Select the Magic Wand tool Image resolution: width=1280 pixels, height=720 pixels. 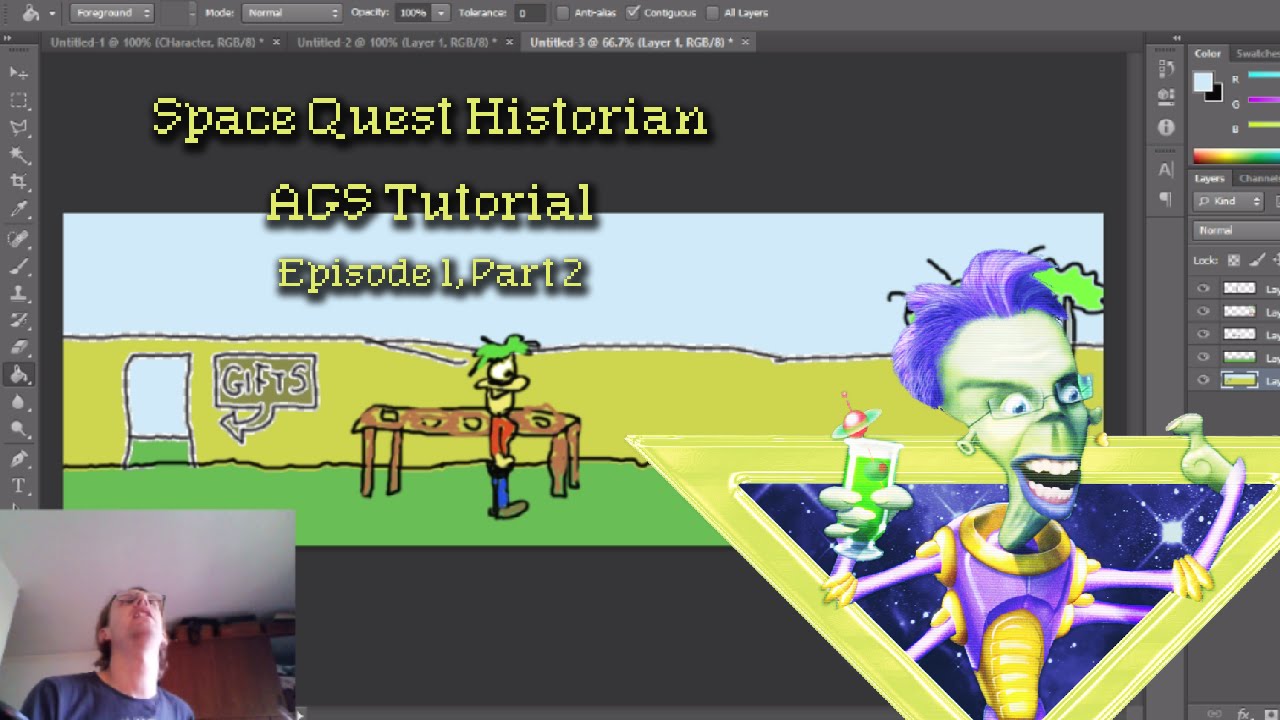click(18, 155)
